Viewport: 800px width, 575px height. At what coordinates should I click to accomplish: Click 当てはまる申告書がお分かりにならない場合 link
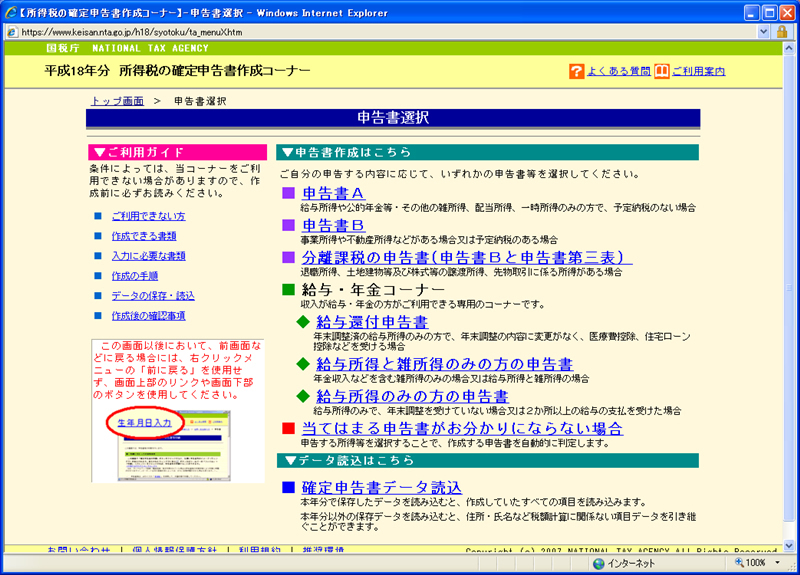click(x=462, y=428)
